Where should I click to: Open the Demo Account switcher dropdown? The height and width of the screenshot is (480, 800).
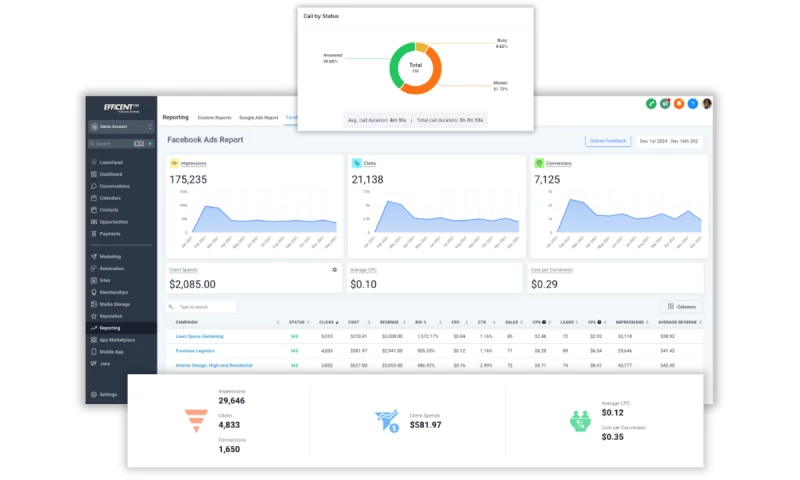[x=121, y=126]
